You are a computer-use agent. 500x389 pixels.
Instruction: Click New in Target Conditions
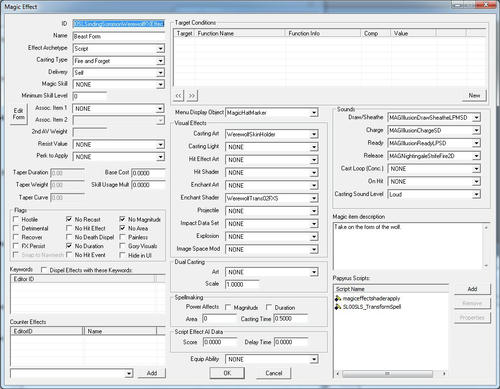[474, 96]
